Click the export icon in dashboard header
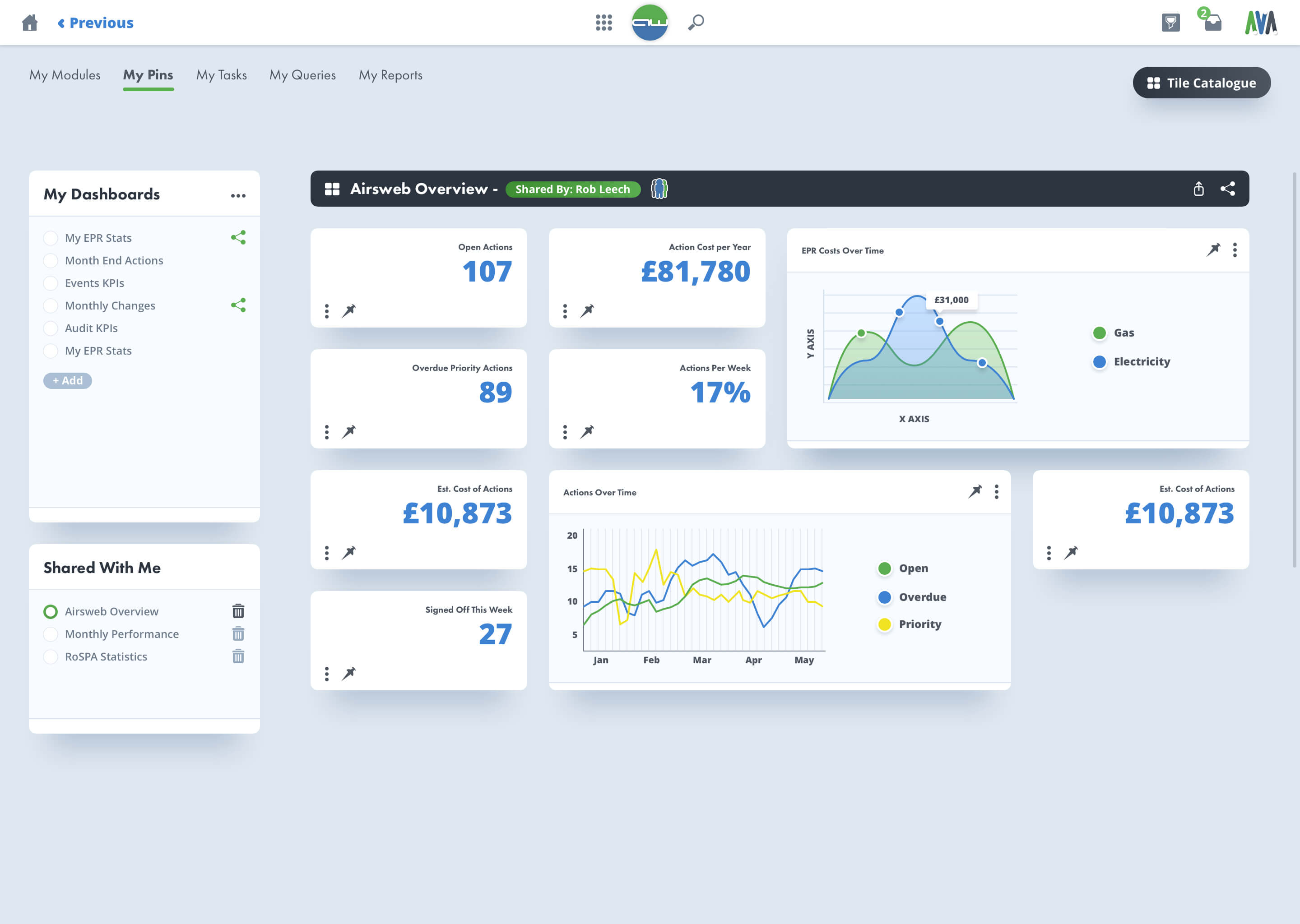1300x924 pixels. point(1199,189)
